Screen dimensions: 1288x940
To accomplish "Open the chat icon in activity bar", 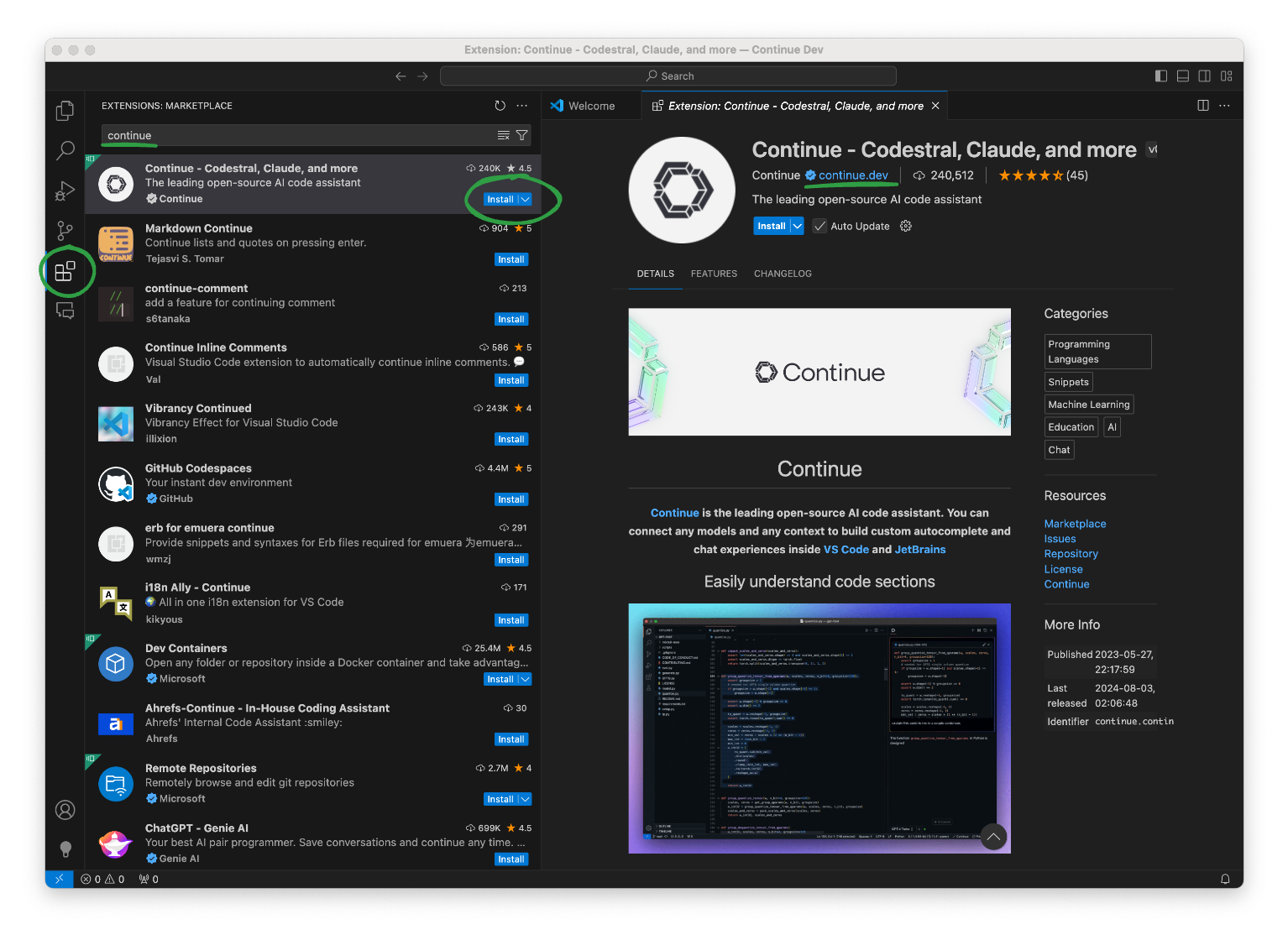I will tap(65, 311).
